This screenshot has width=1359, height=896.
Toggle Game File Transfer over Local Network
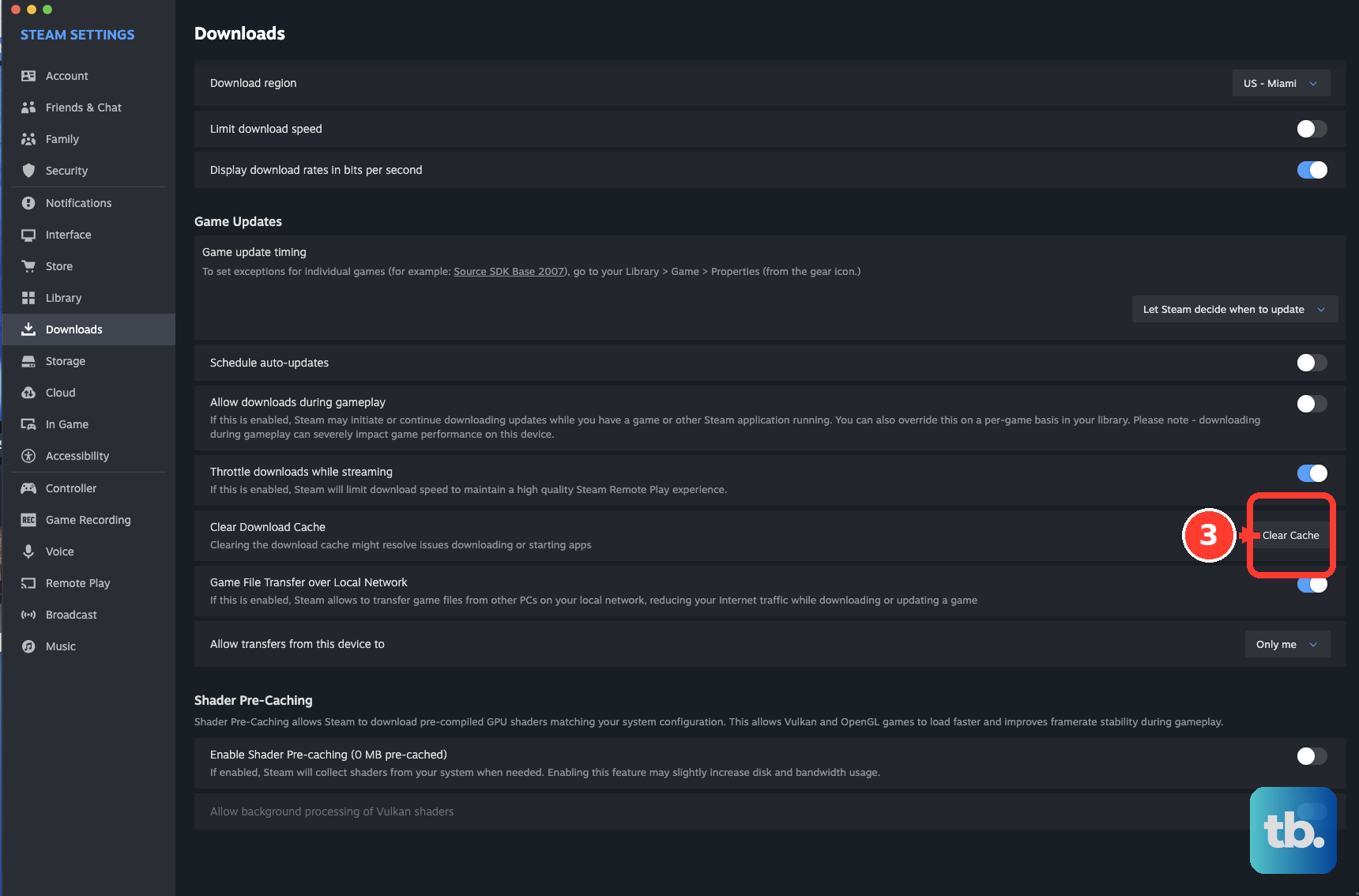(x=1312, y=585)
